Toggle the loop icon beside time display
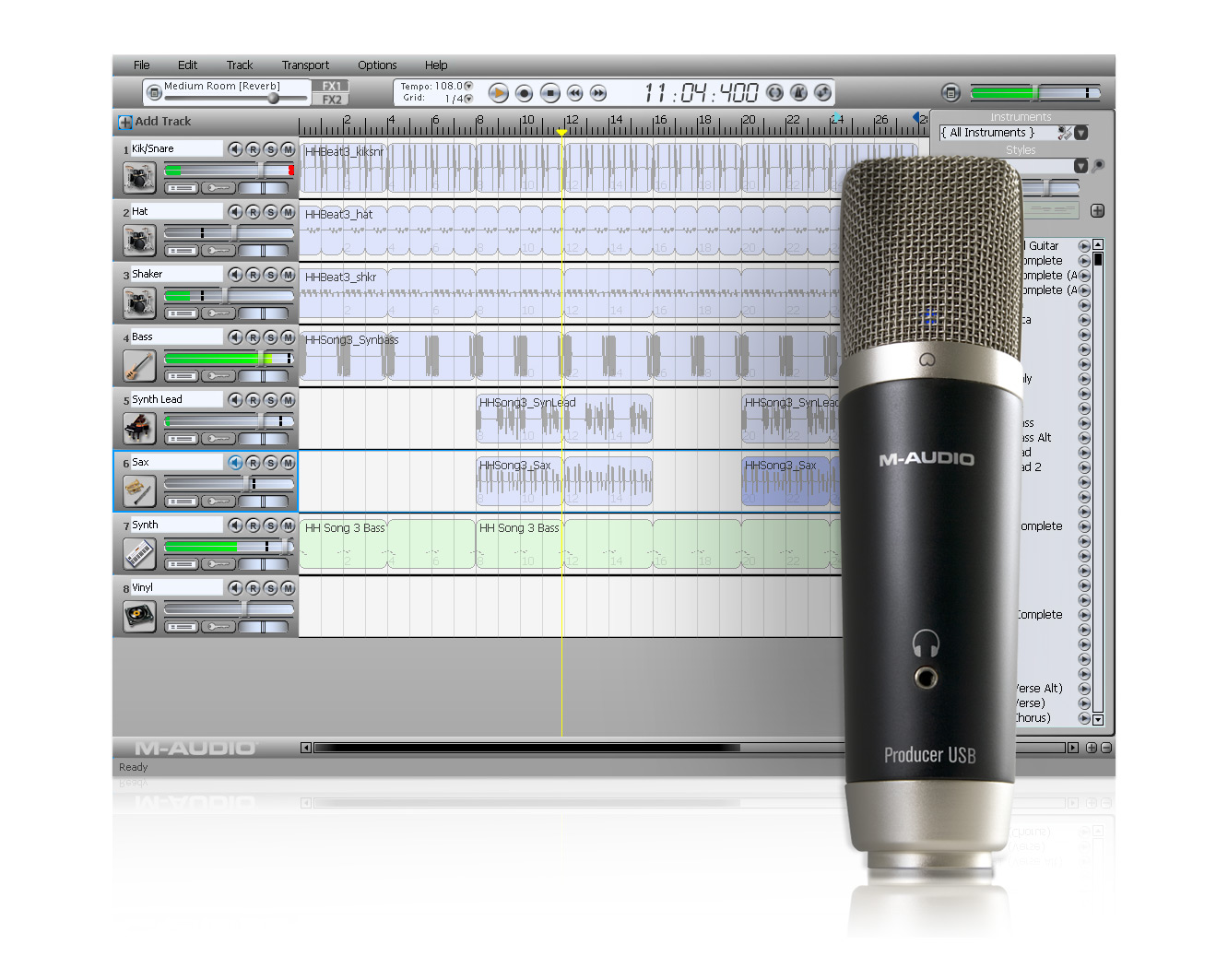Image resolution: width=1228 pixels, height=980 pixels. [774, 92]
